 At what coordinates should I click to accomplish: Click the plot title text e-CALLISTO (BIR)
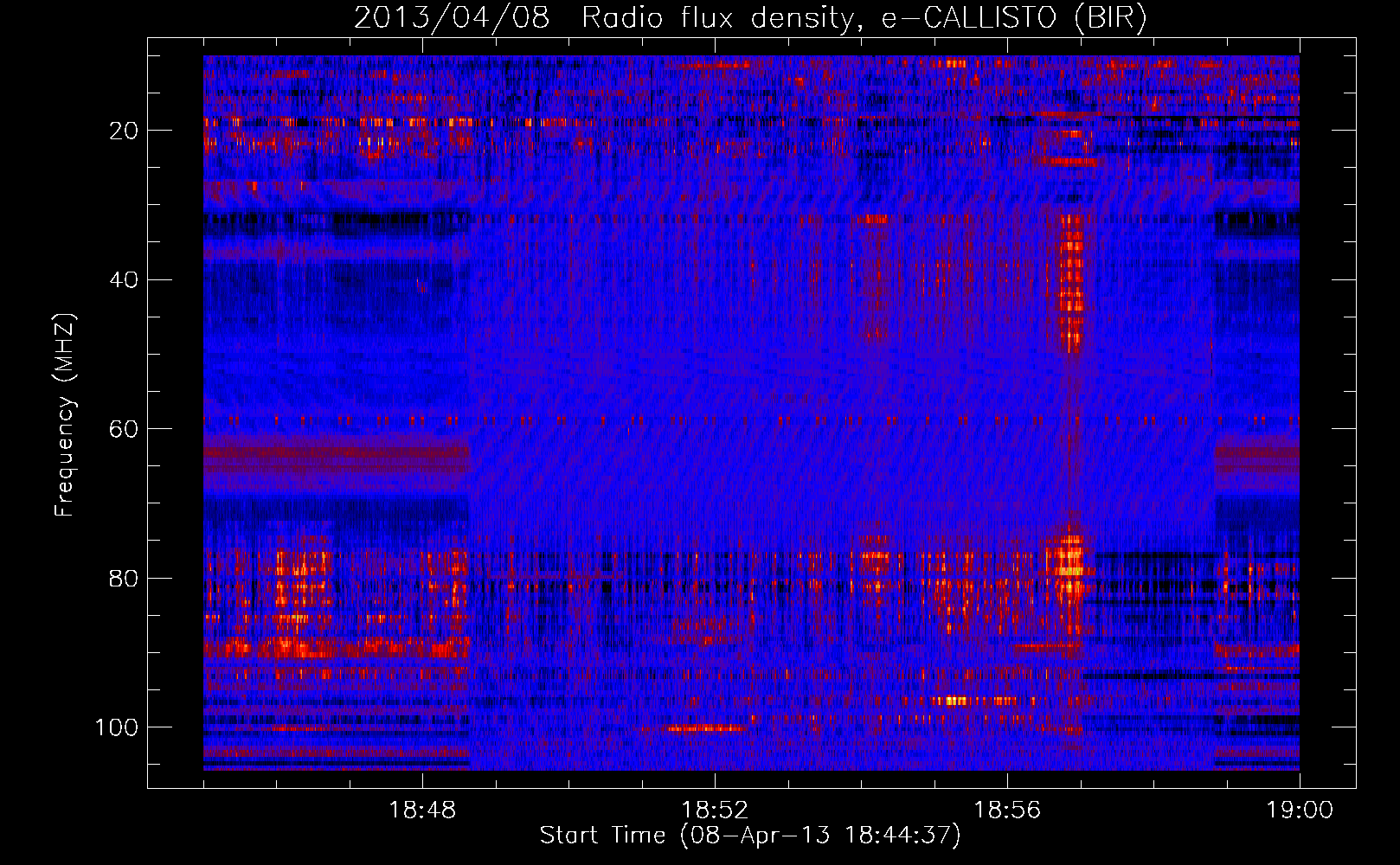(x=1014, y=18)
